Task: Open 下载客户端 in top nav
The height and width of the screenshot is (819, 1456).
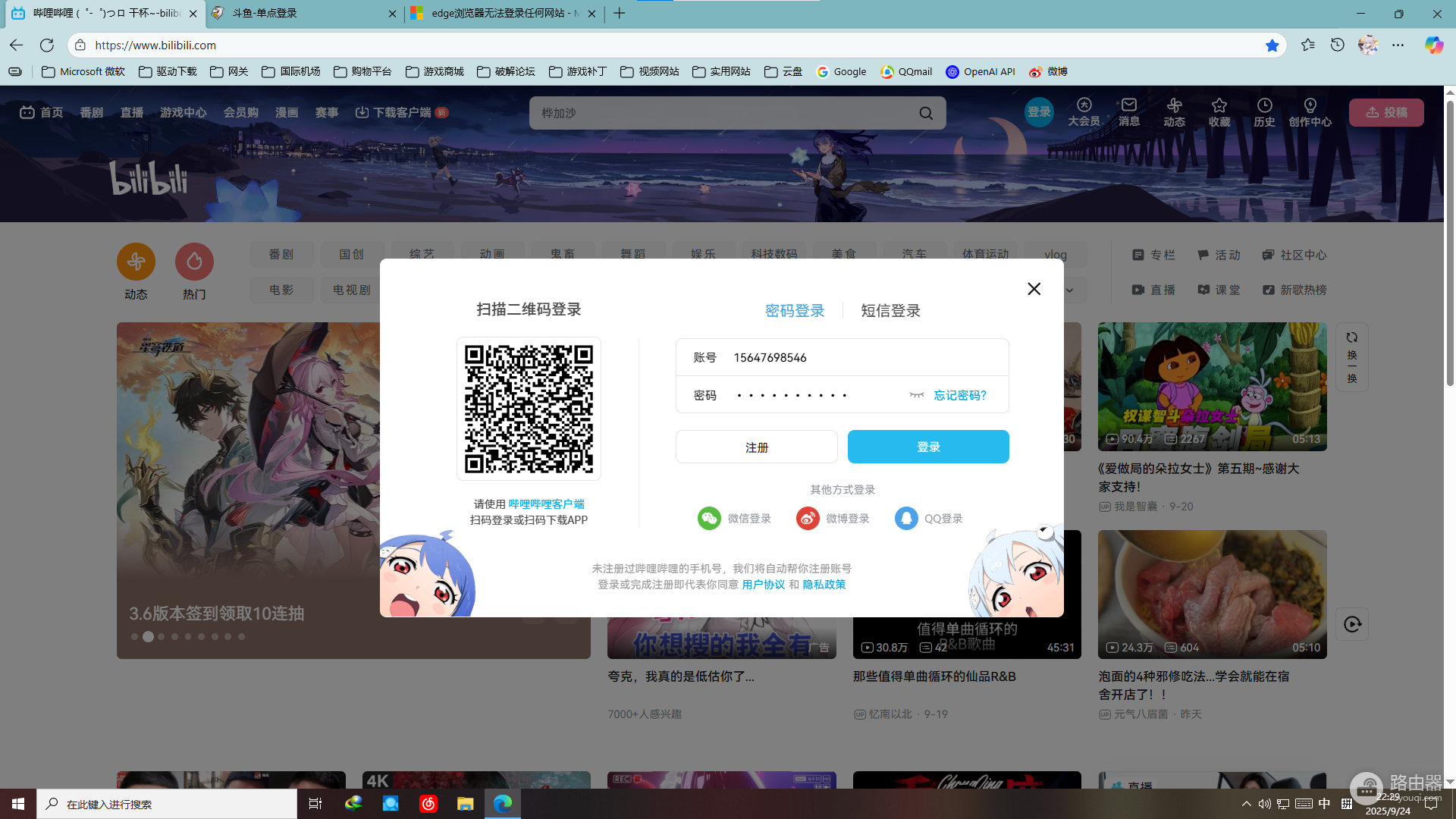Action: point(401,112)
